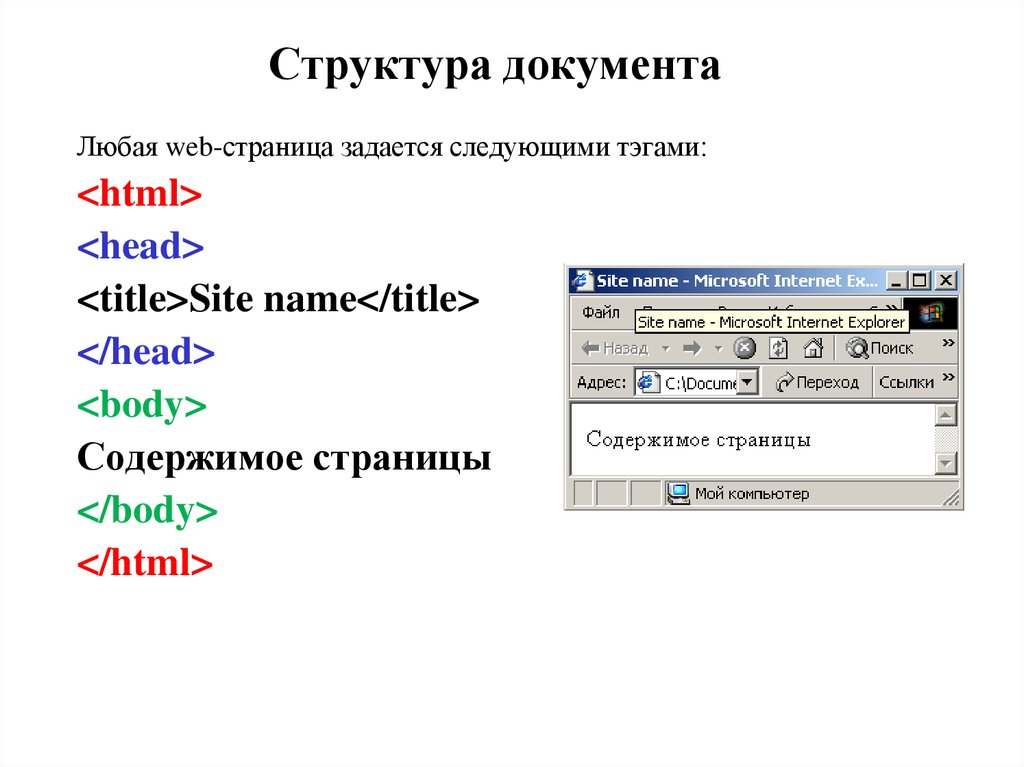Click the heading Структура документа
The image size is (1024, 767).
pyautogui.click(x=494, y=67)
